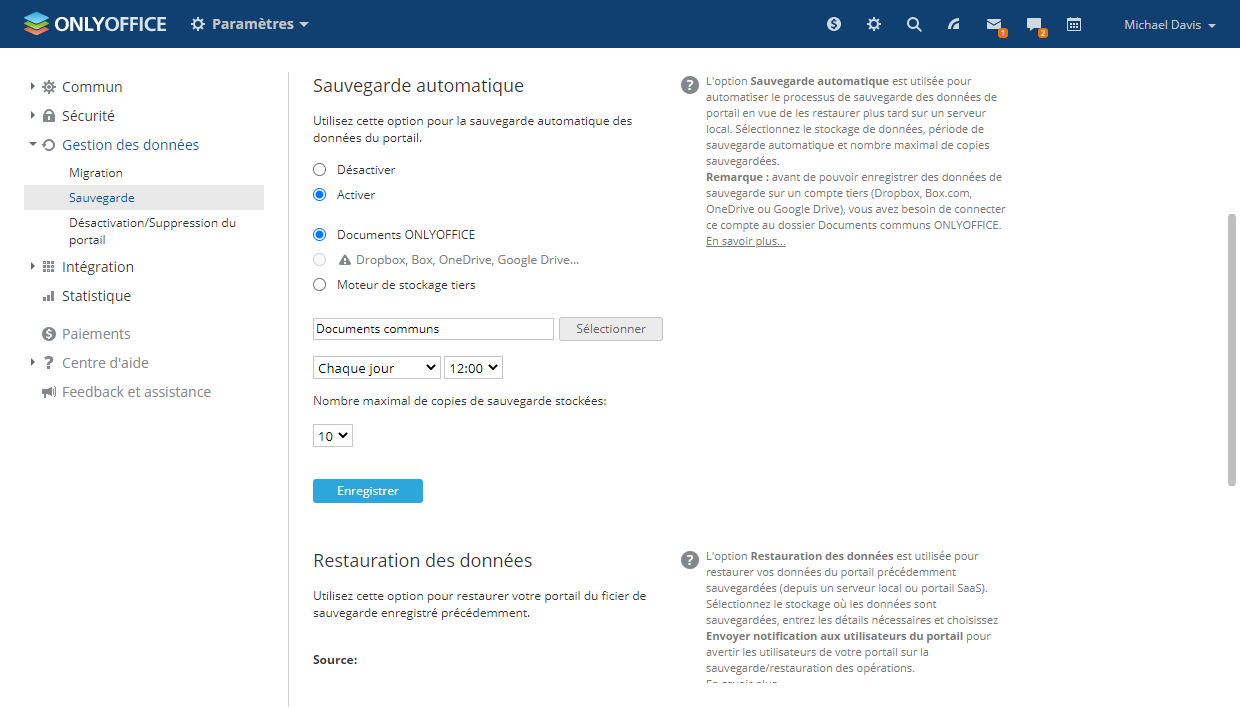Open the copies count dropdown showing 10

pyautogui.click(x=333, y=436)
